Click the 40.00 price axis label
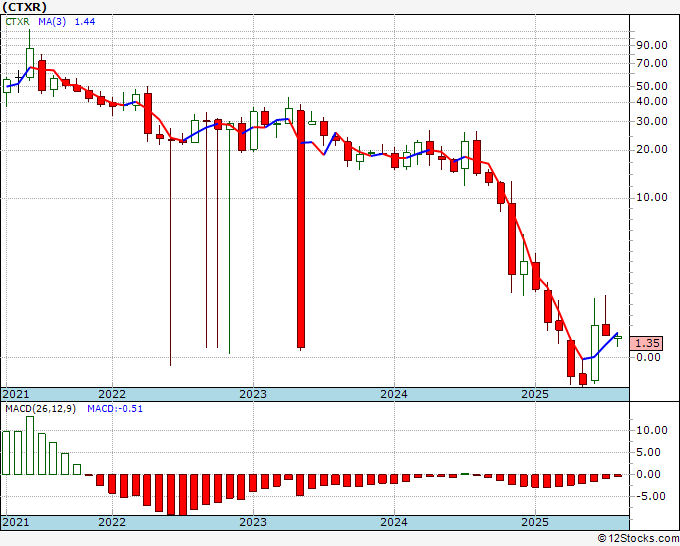This screenshot has width=680, height=546. [x=652, y=101]
